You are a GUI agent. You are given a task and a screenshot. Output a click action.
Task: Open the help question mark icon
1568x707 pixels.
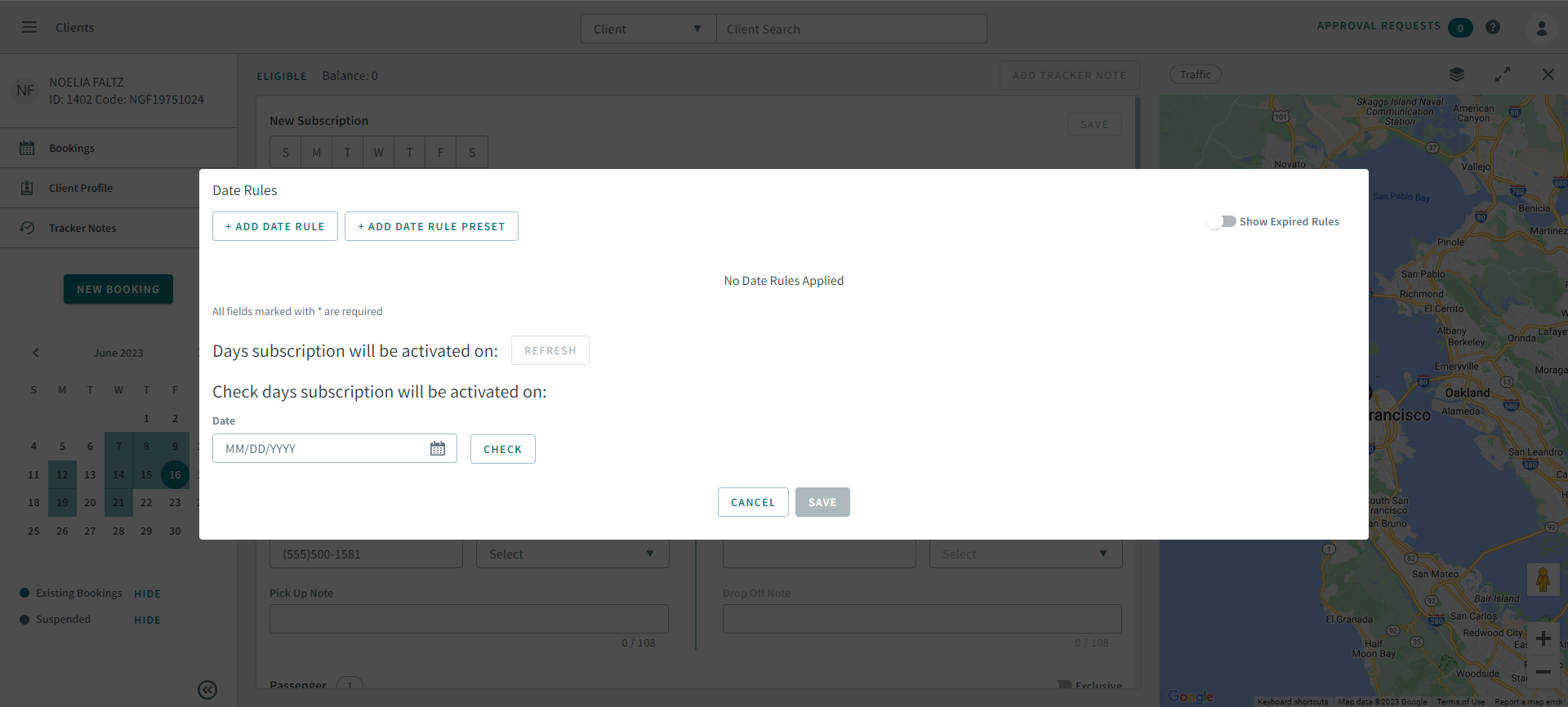coord(1493,27)
